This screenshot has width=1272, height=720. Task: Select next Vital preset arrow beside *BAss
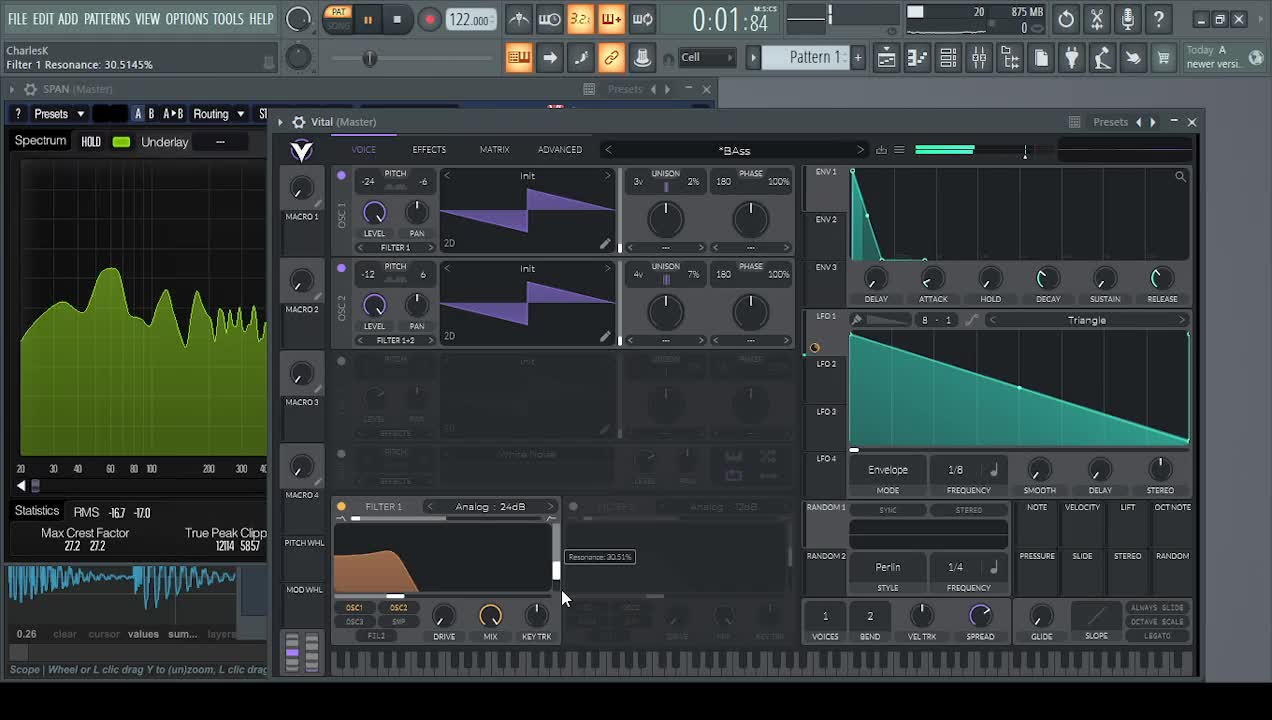click(859, 150)
